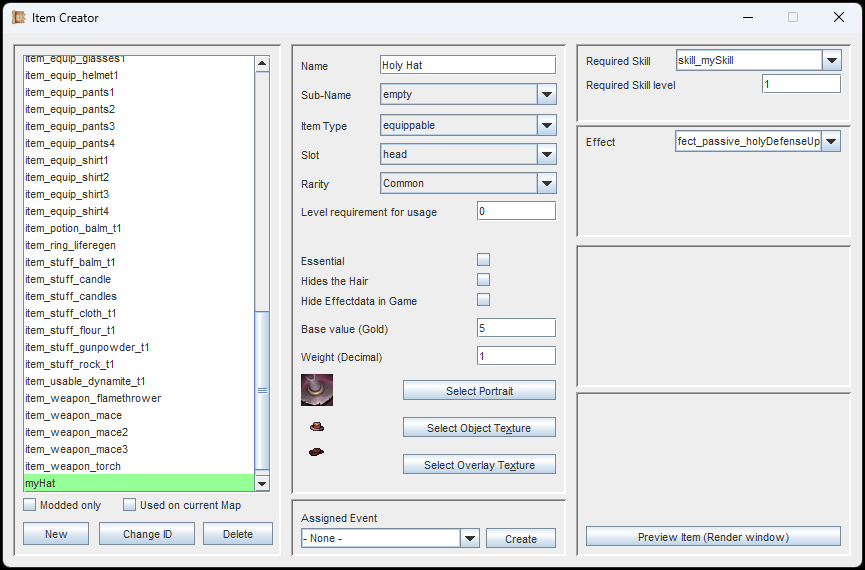Click the Item Creator title bar icon

(18, 17)
